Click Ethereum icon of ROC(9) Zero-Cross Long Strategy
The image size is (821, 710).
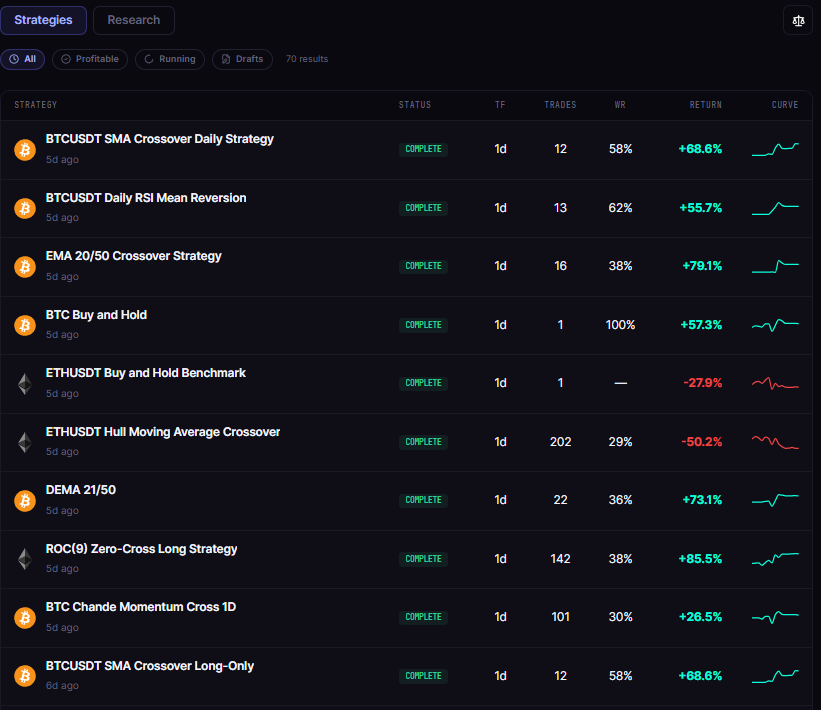click(25, 559)
